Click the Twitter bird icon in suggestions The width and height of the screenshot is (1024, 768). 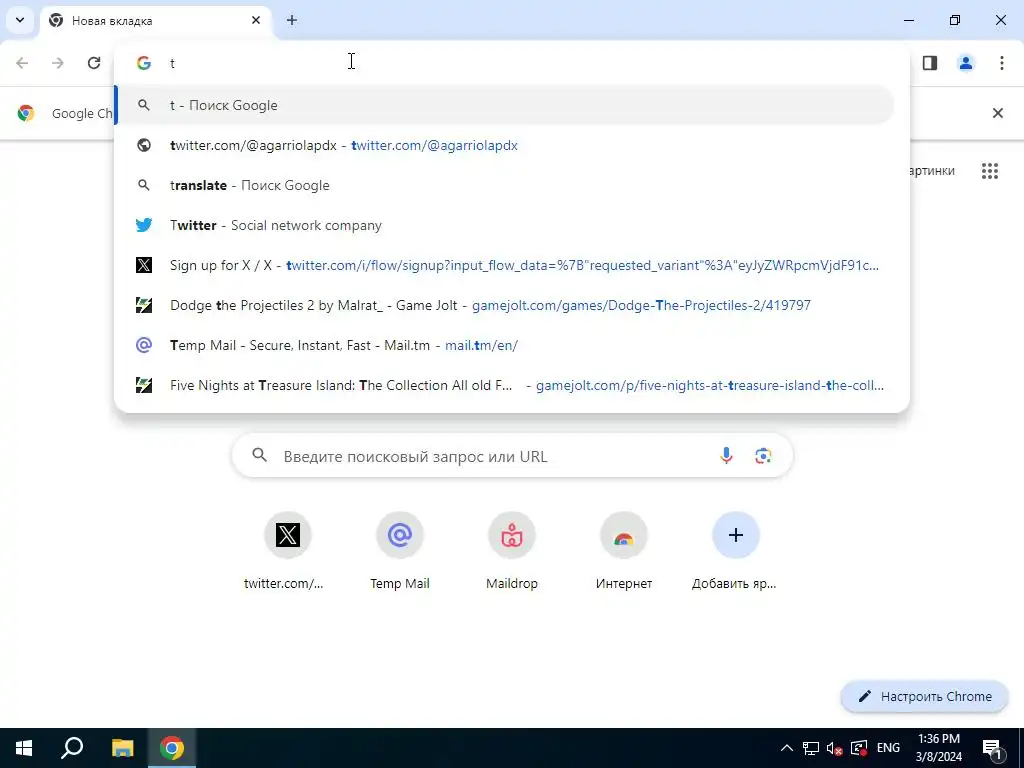tap(144, 225)
